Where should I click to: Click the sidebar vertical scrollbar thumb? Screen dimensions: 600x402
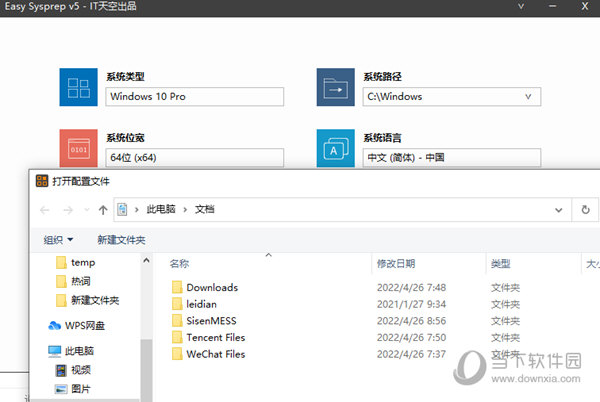[146, 369]
